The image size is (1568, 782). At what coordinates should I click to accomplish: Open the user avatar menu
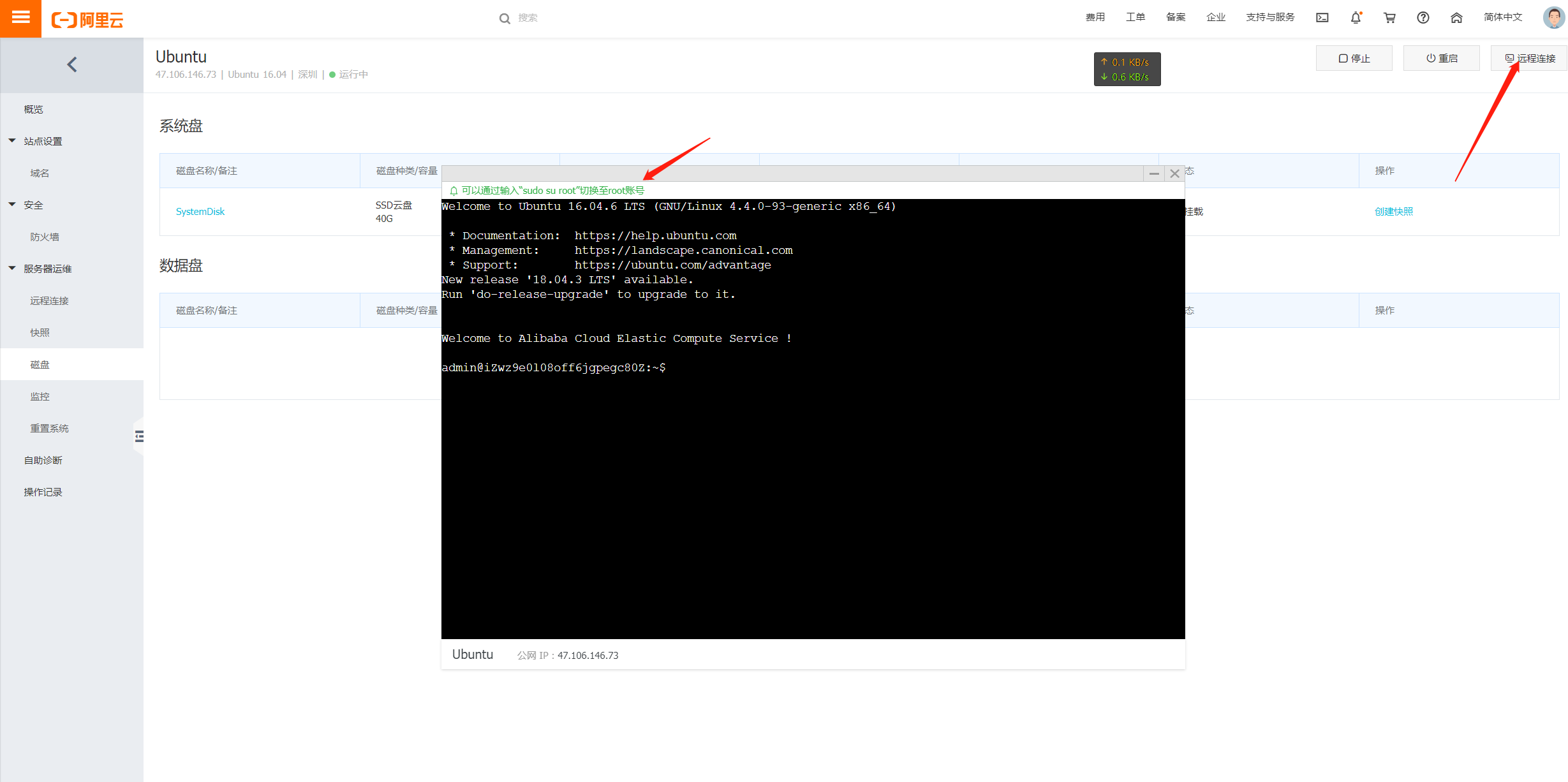pyautogui.click(x=1553, y=17)
